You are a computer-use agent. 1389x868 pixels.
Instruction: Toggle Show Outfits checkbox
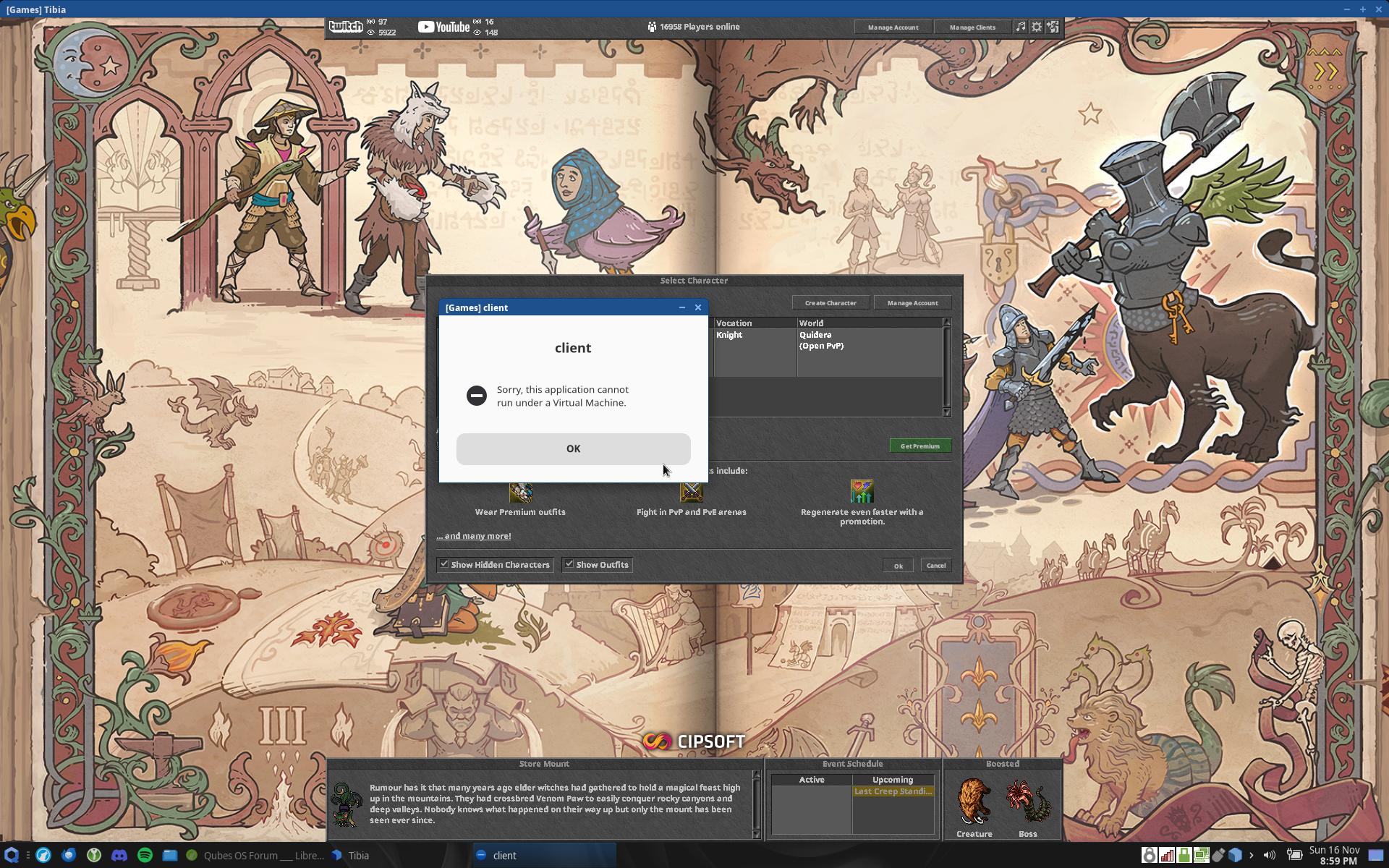(569, 564)
